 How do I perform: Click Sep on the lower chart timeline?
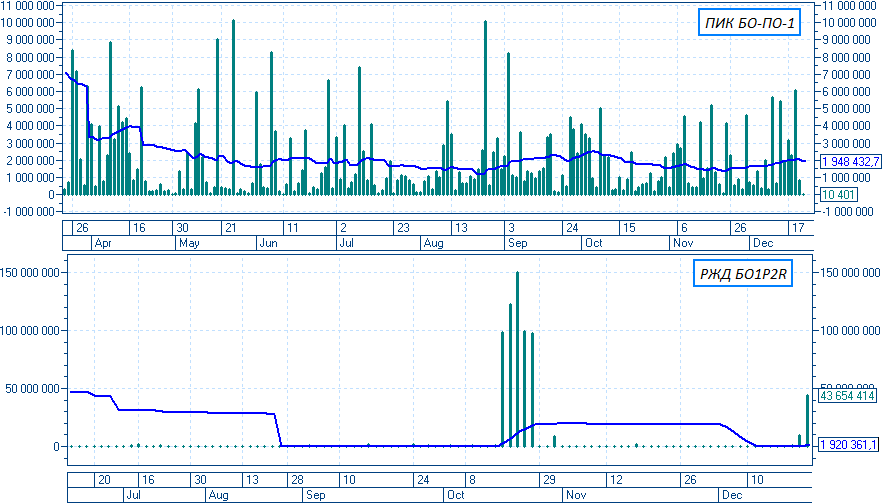coord(316,495)
